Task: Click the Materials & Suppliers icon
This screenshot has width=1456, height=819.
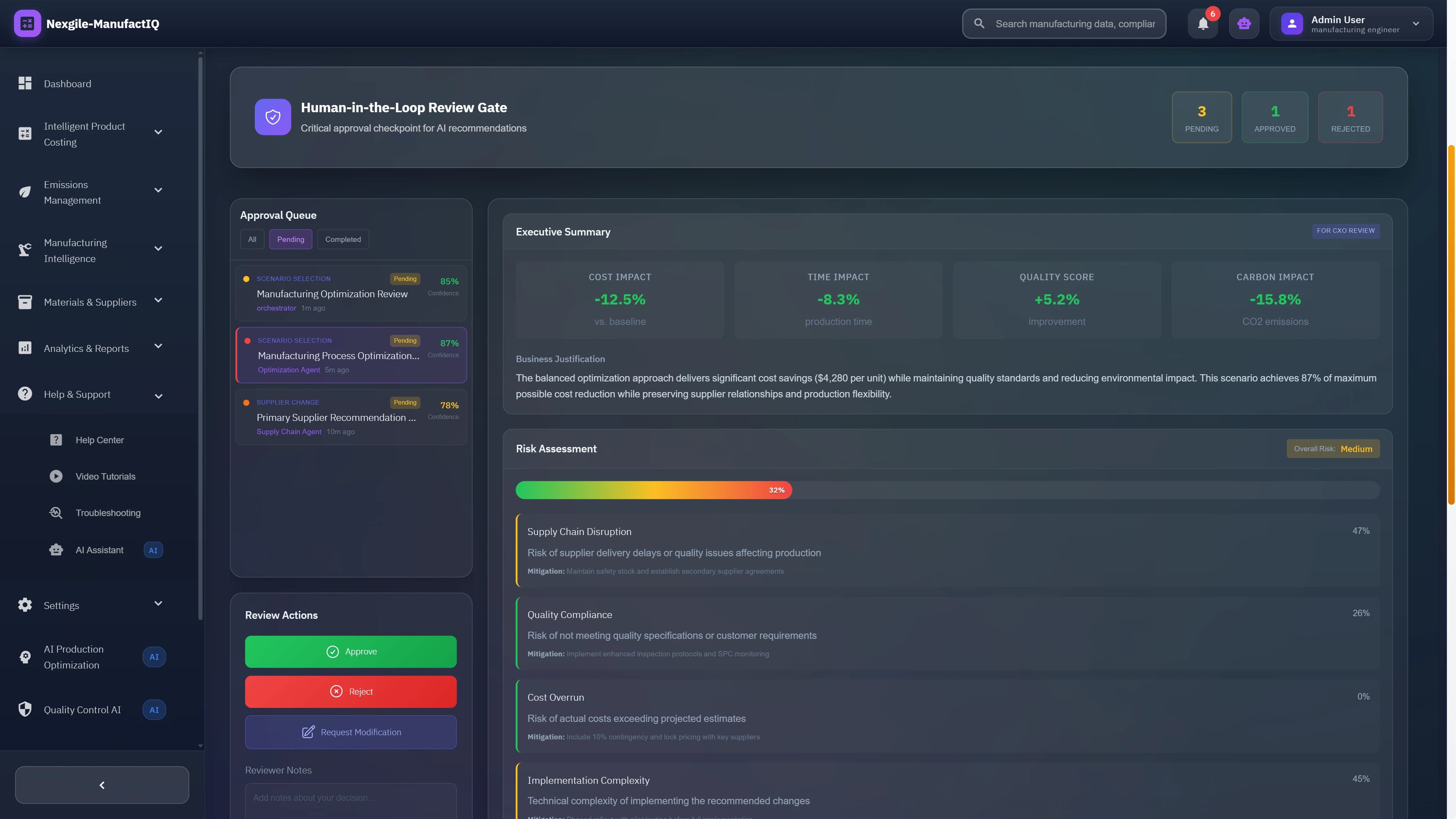Action: point(24,302)
